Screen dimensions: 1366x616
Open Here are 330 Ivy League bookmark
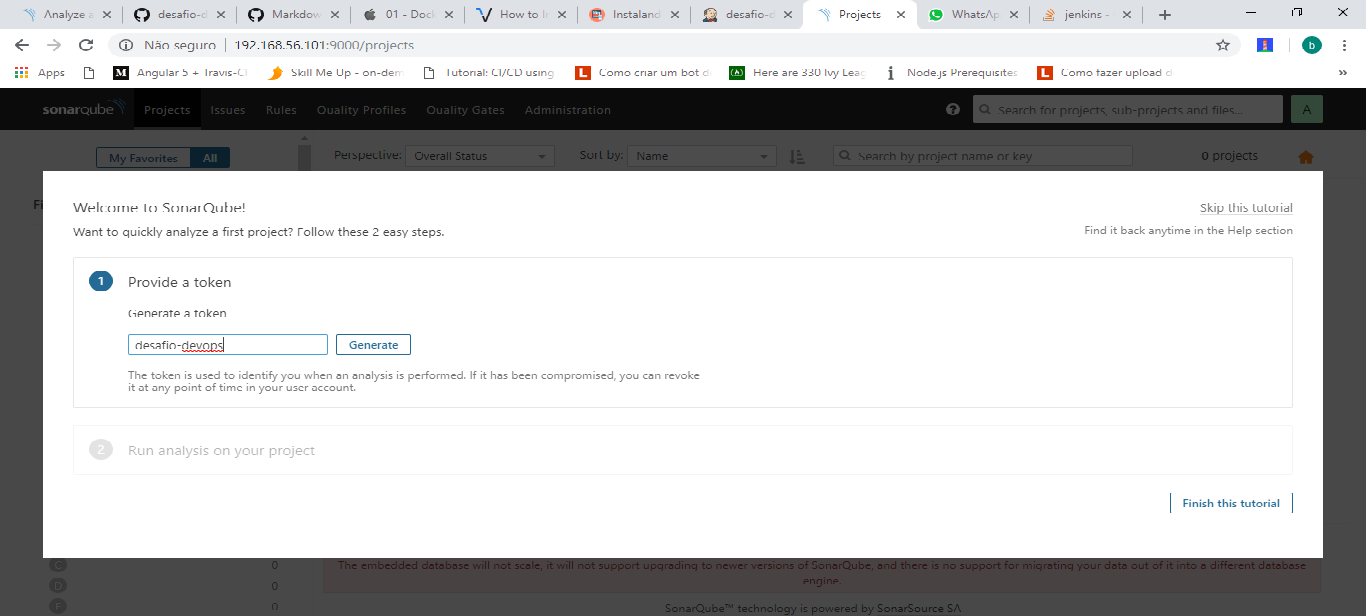point(797,72)
